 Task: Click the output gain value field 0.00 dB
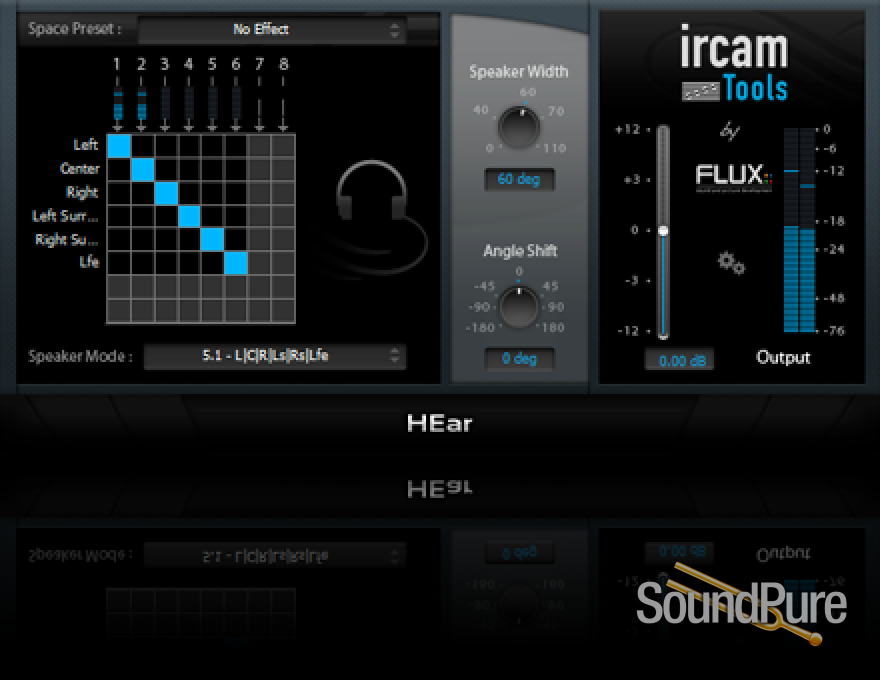pos(680,360)
